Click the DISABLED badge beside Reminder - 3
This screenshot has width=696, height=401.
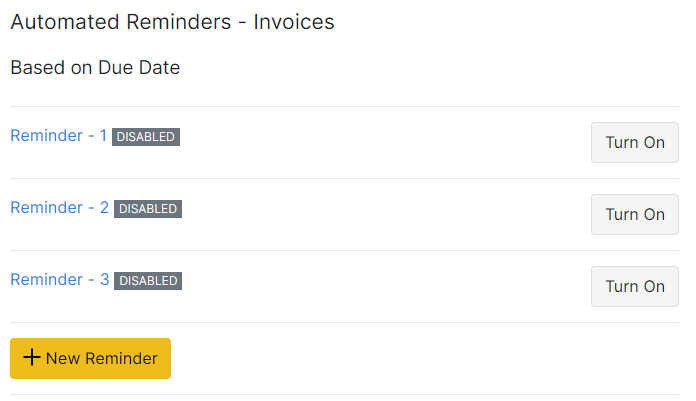point(148,281)
